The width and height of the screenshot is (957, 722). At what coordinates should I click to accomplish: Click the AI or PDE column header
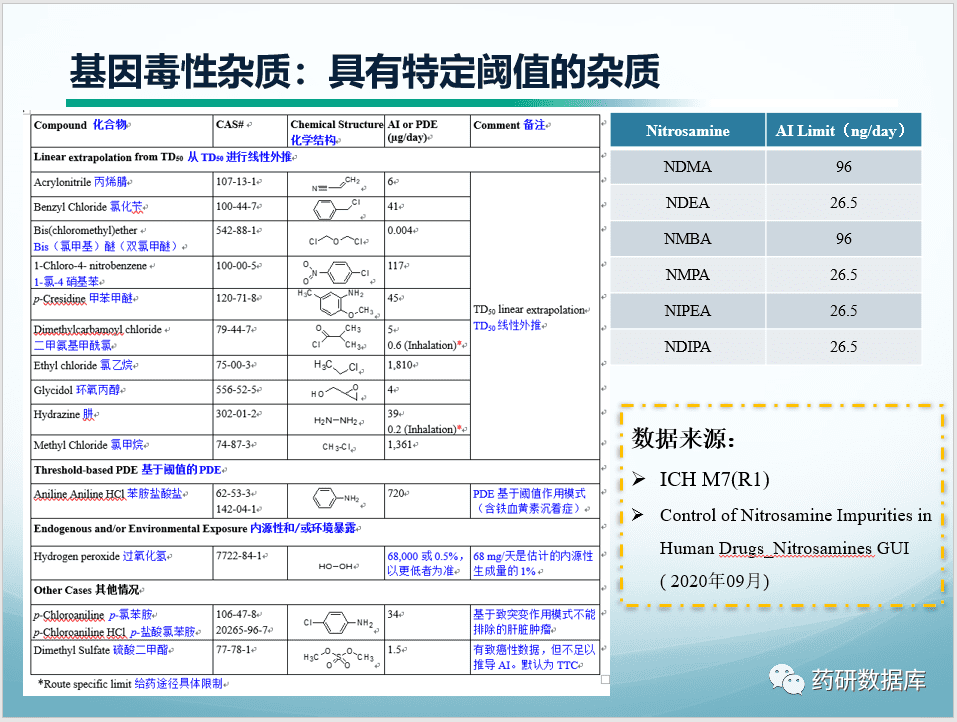pyautogui.click(x=427, y=131)
